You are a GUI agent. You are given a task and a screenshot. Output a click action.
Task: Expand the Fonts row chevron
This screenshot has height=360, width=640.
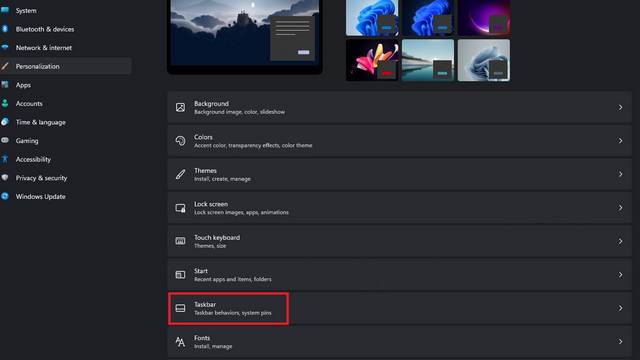pos(620,342)
